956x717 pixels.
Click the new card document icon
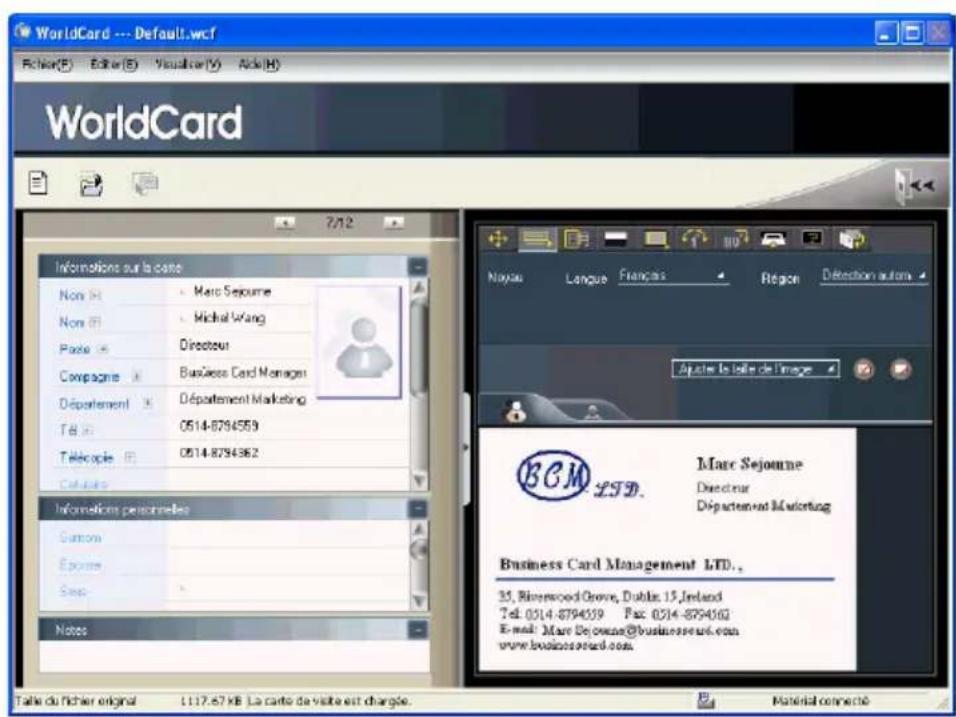[x=39, y=183]
